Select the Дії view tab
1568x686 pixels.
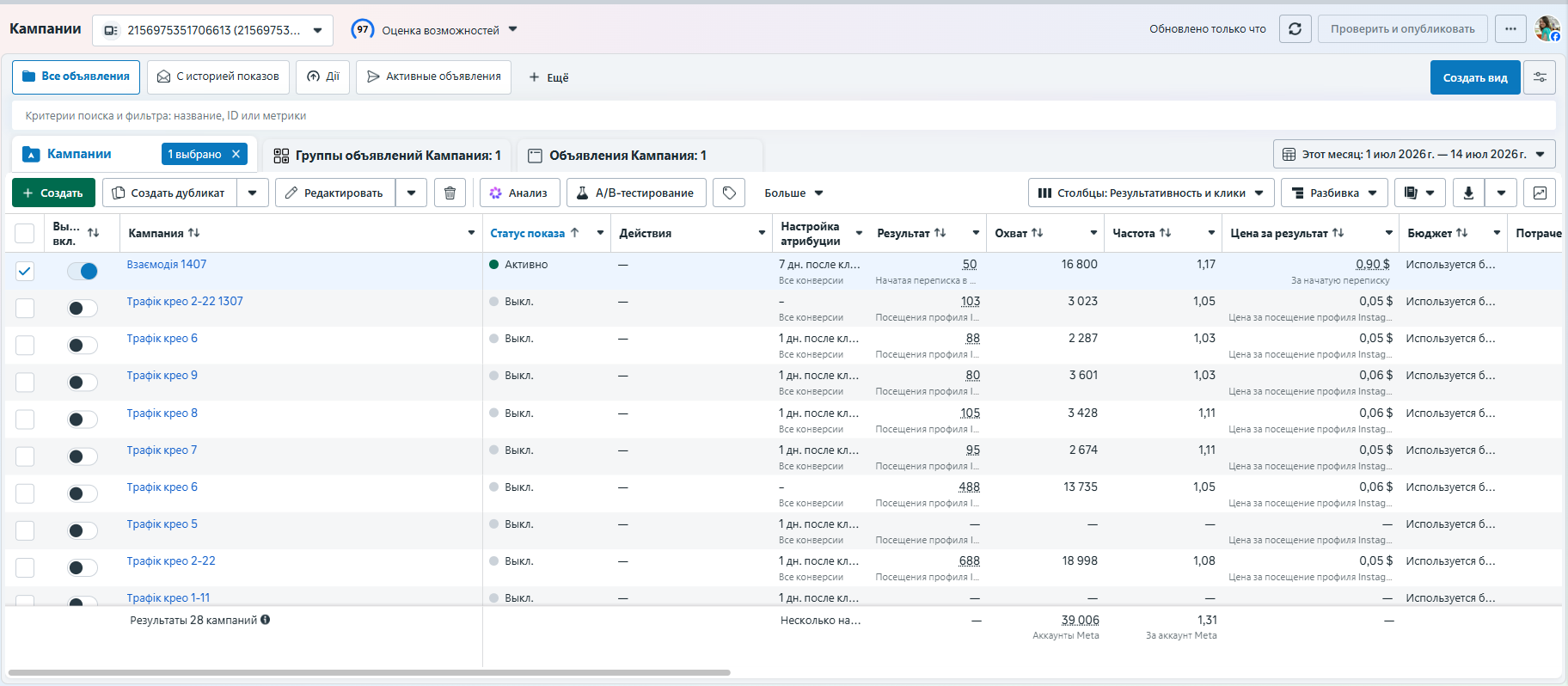click(x=323, y=77)
